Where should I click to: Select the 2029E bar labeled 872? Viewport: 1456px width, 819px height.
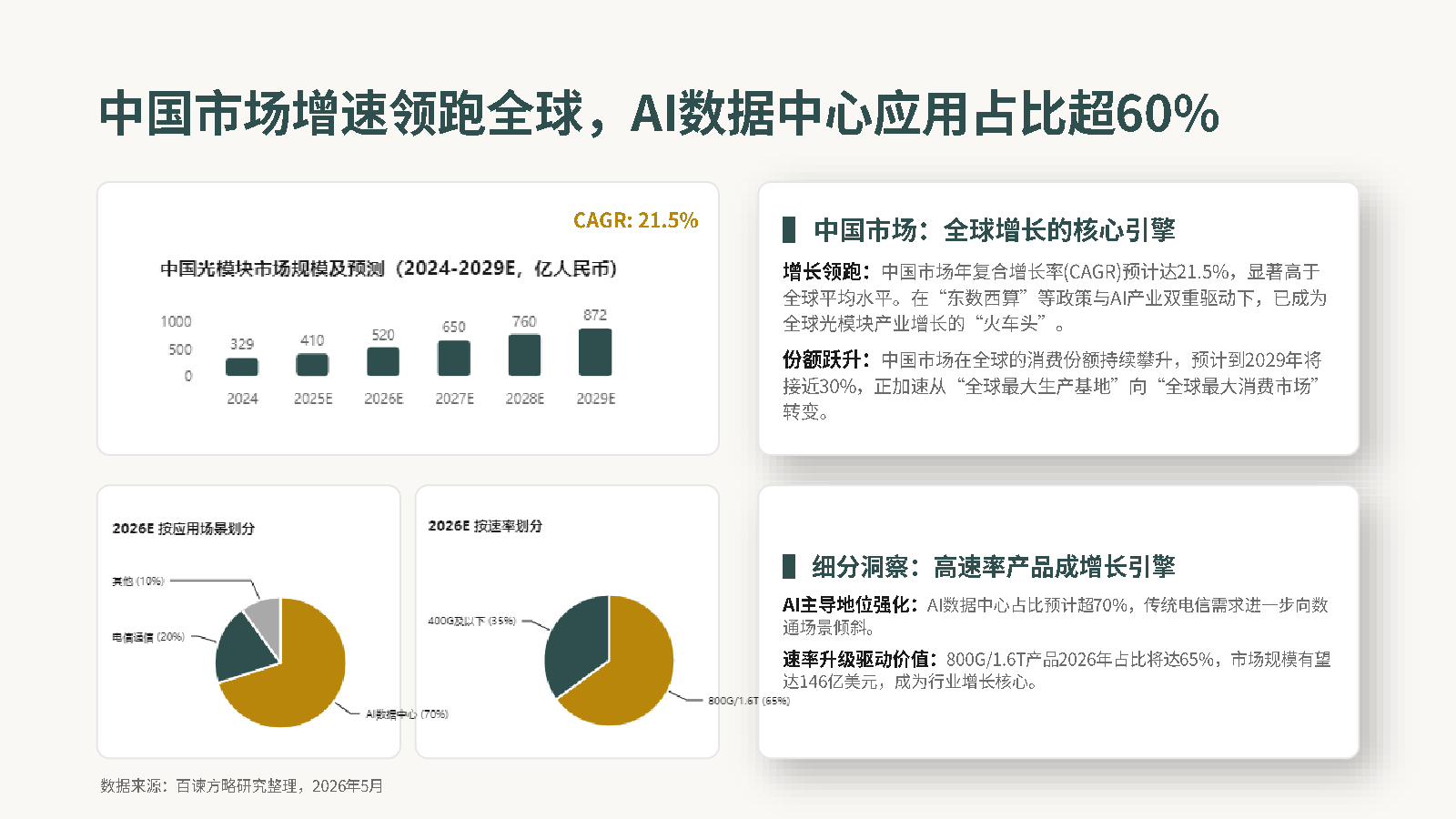click(x=595, y=352)
